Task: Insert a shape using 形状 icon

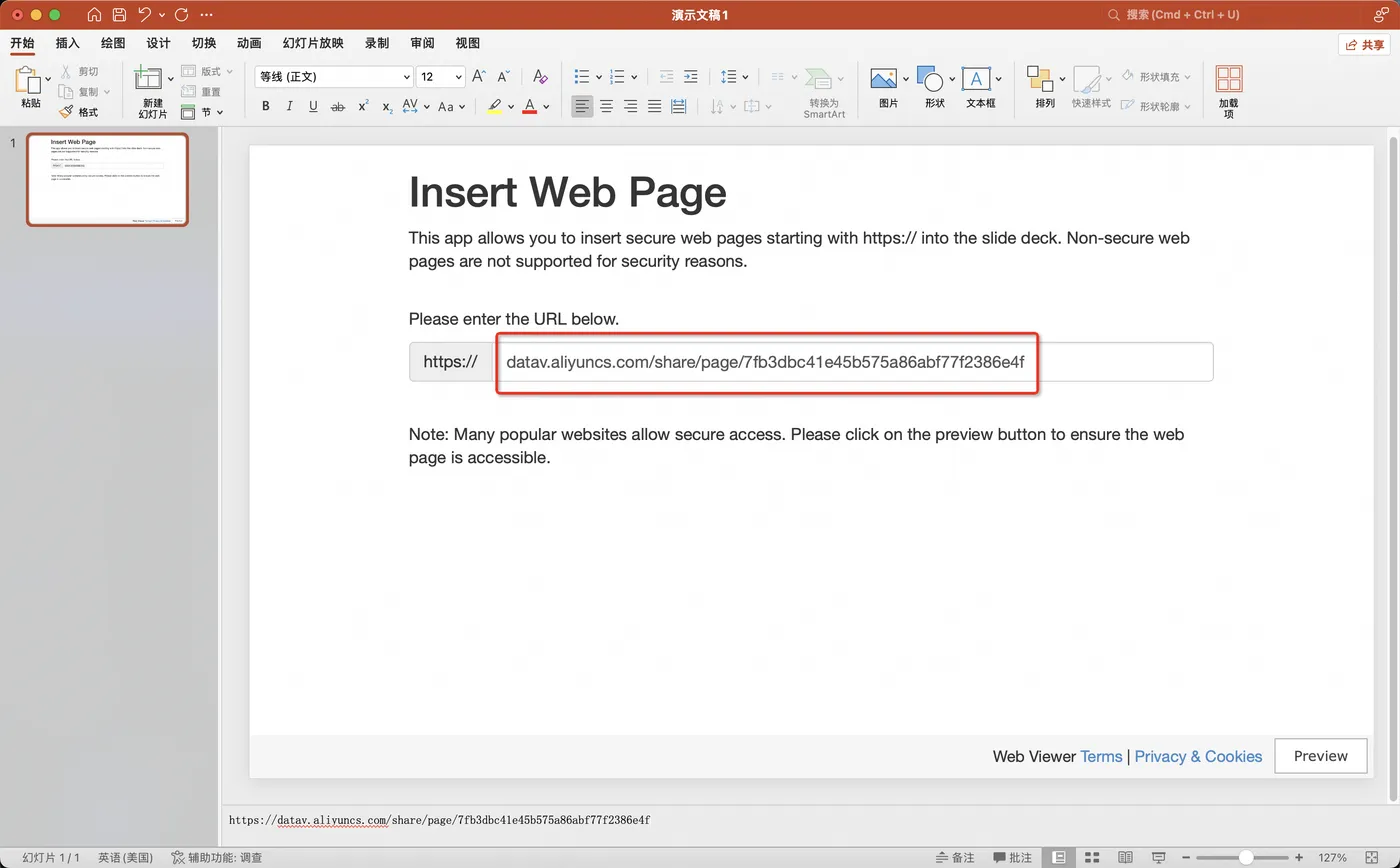Action: pyautogui.click(x=930, y=79)
